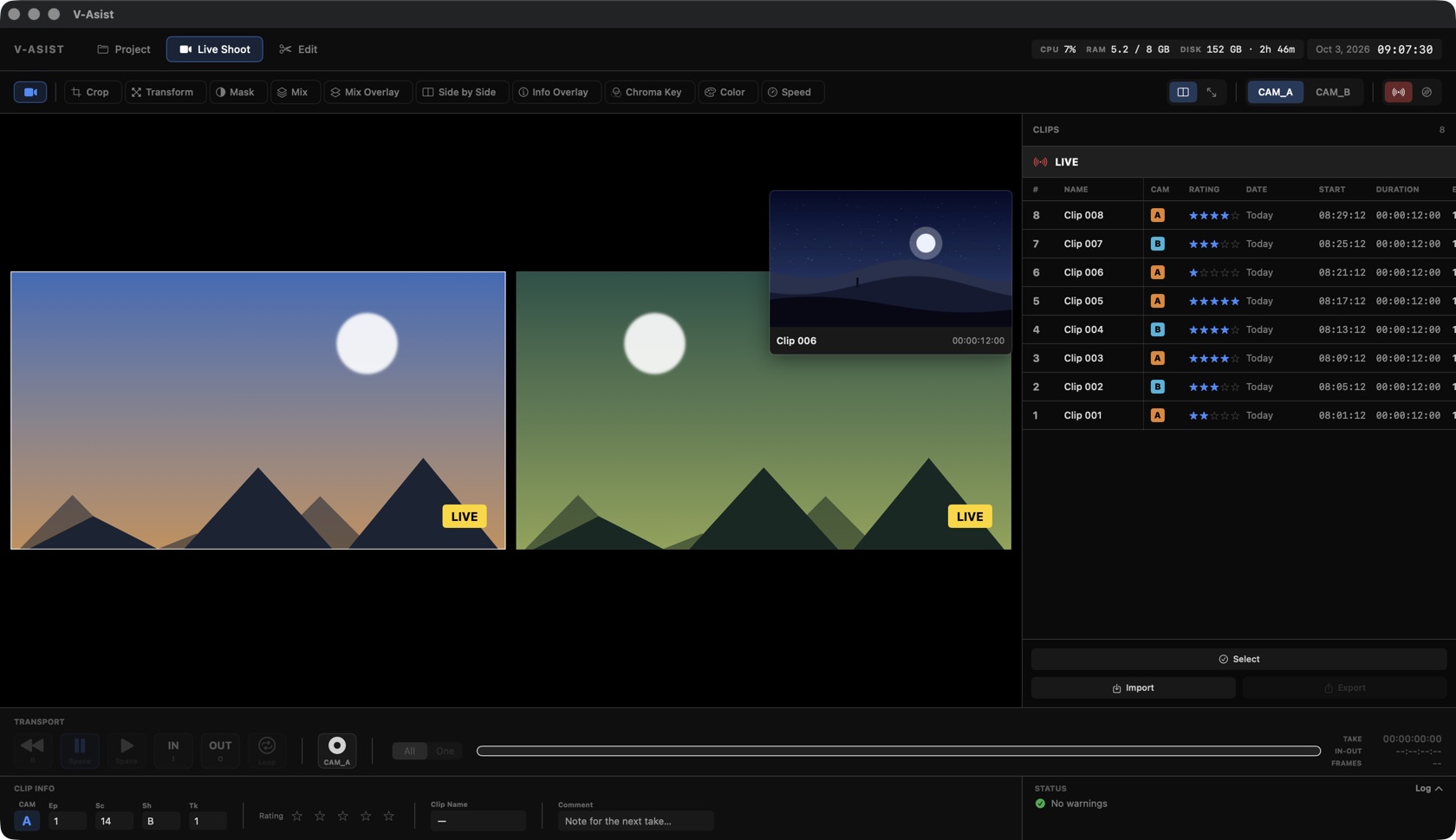Click the blue camera icon in the toolbar
The width and height of the screenshot is (1456, 840).
click(x=30, y=92)
